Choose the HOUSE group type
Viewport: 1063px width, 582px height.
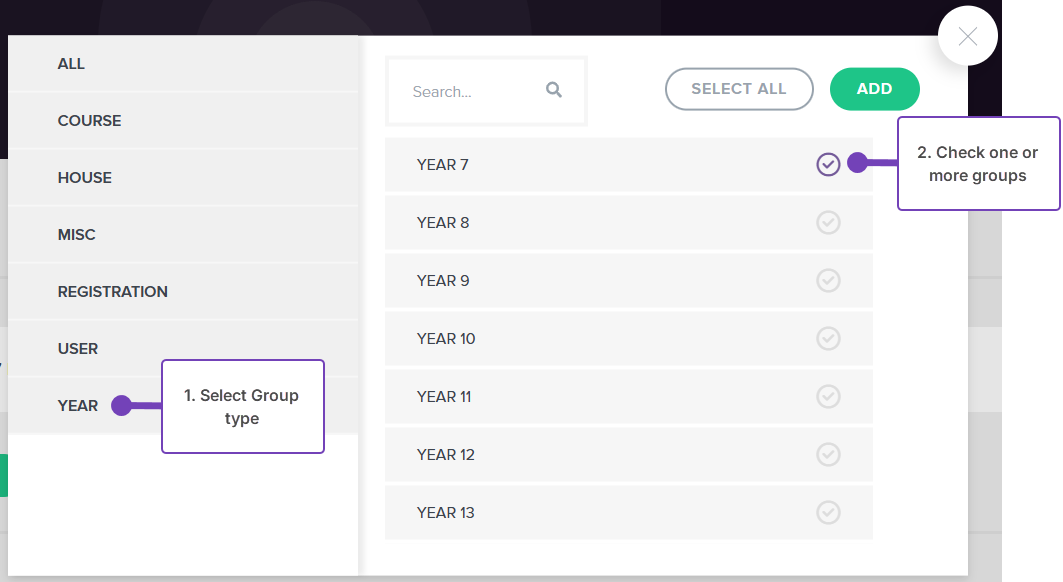tap(85, 178)
